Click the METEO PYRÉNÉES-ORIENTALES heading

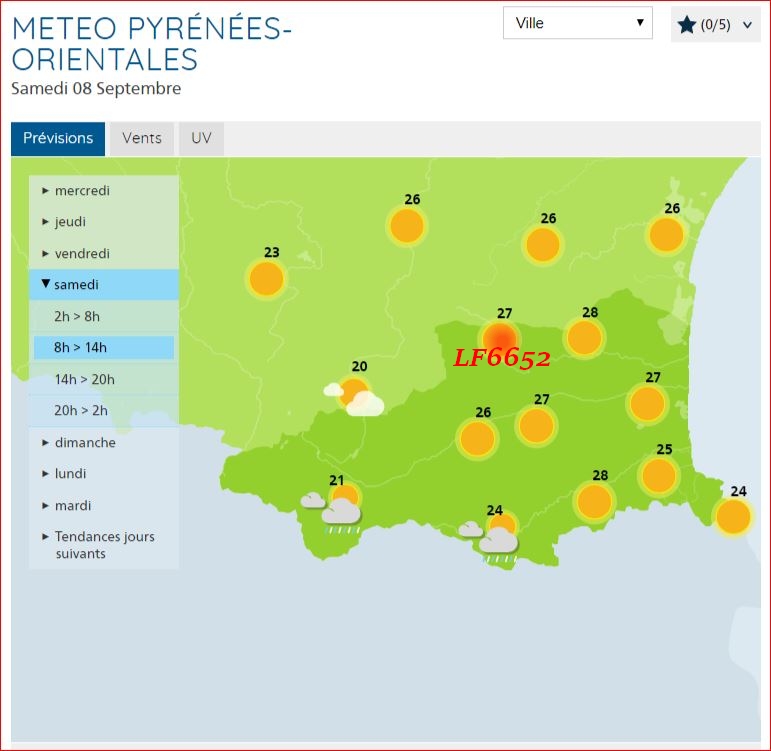pyautogui.click(x=151, y=44)
